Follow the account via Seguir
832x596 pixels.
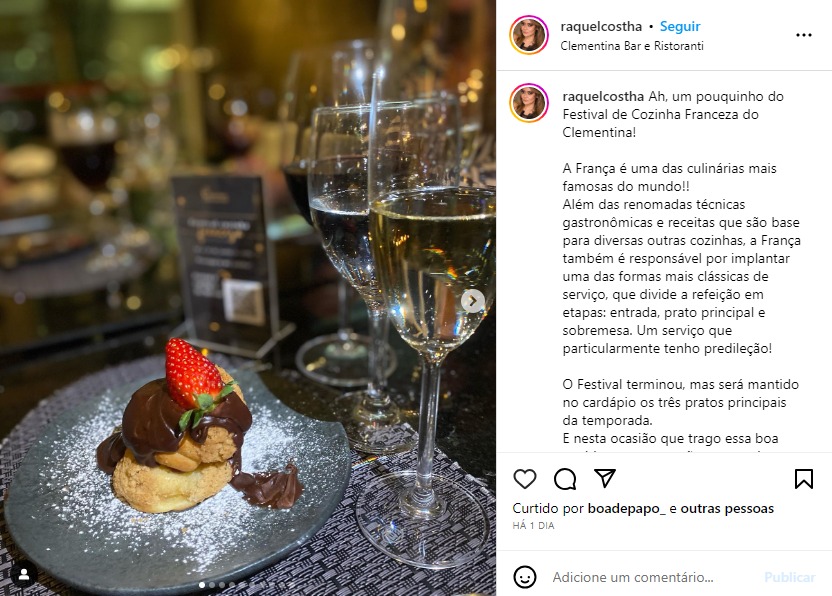click(x=680, y=27)
